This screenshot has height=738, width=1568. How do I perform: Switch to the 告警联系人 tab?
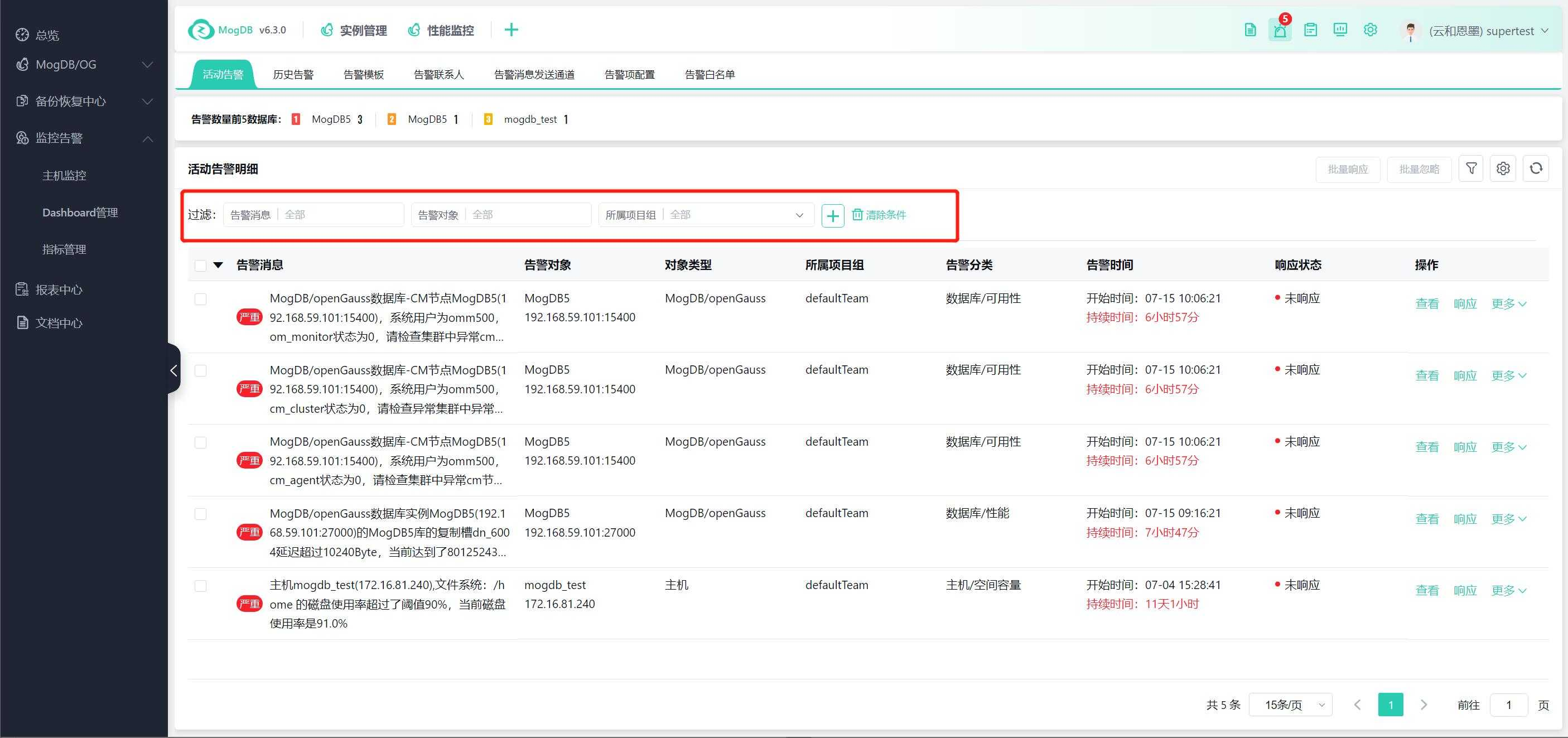click(x=439, y=74)
